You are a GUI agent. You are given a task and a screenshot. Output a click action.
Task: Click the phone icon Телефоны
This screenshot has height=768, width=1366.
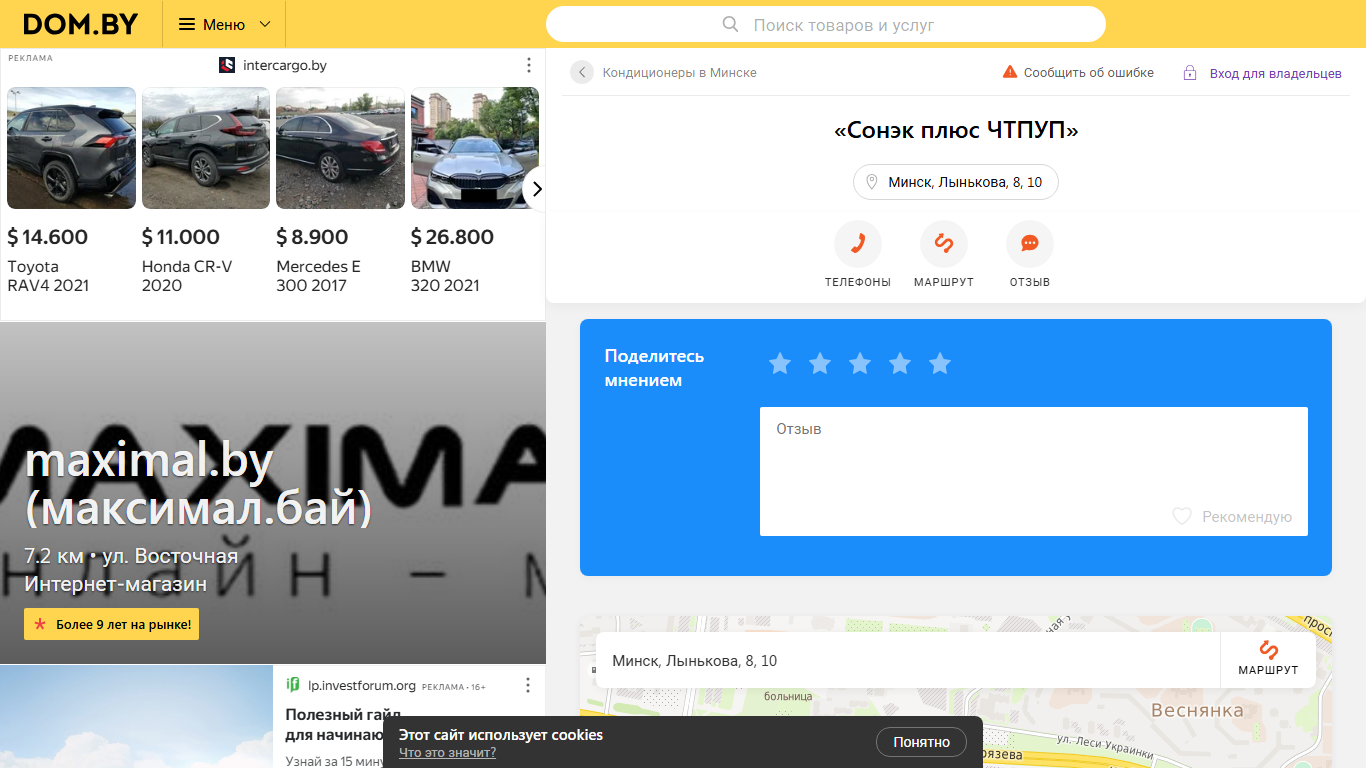[x=858, y=244]
